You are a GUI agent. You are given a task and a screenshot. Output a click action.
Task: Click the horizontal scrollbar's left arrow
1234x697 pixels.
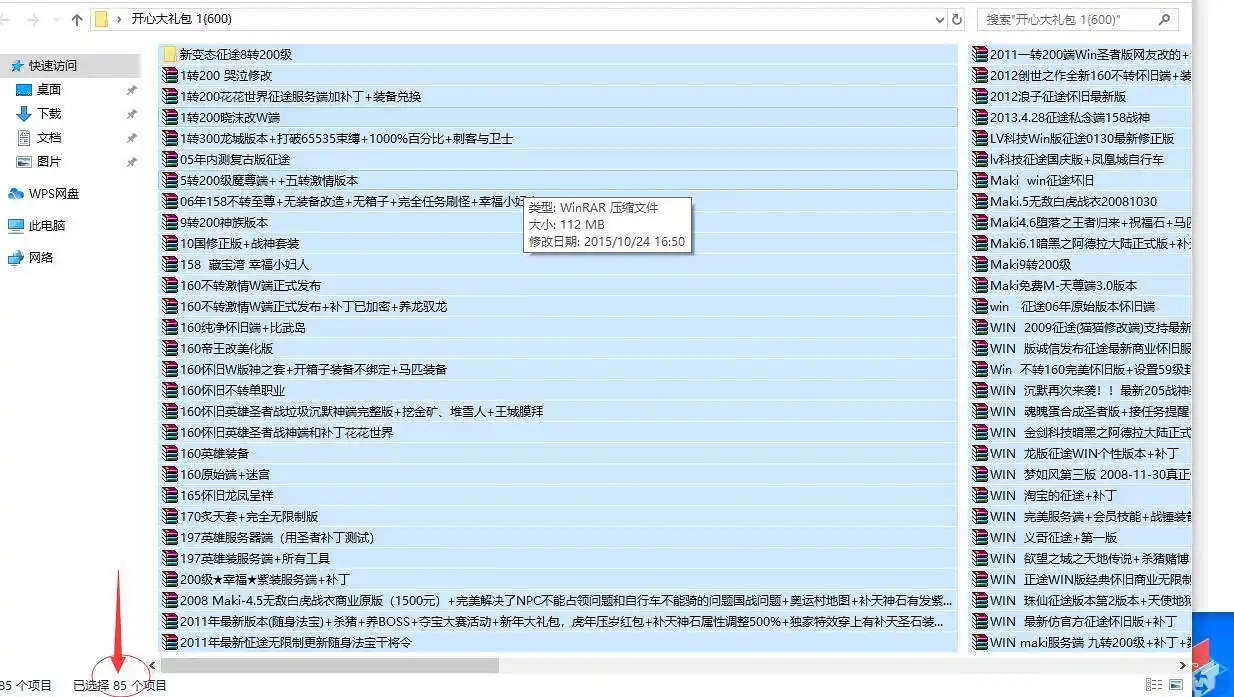(x=153, y=665)
